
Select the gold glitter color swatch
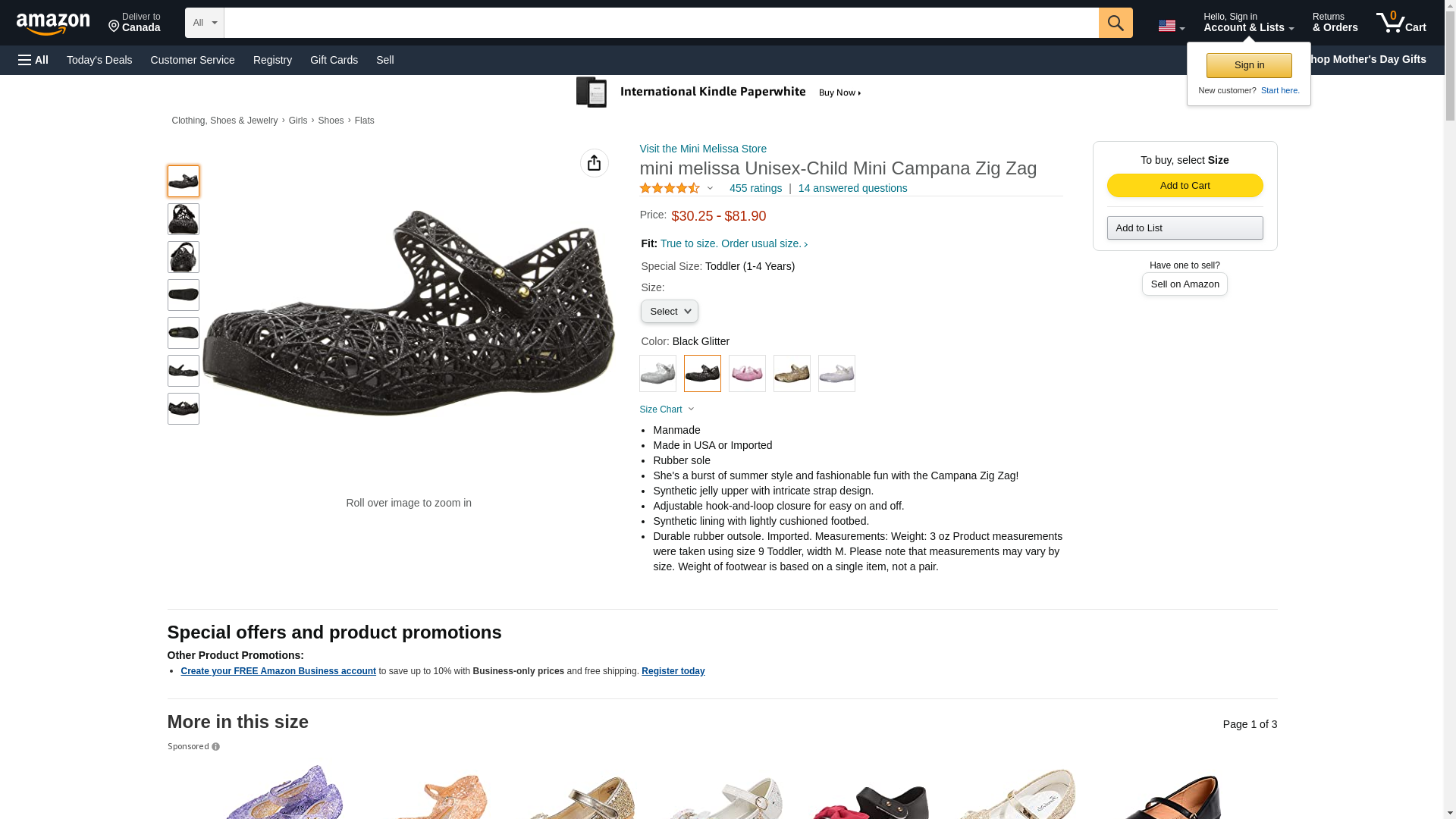pos(792,374)
